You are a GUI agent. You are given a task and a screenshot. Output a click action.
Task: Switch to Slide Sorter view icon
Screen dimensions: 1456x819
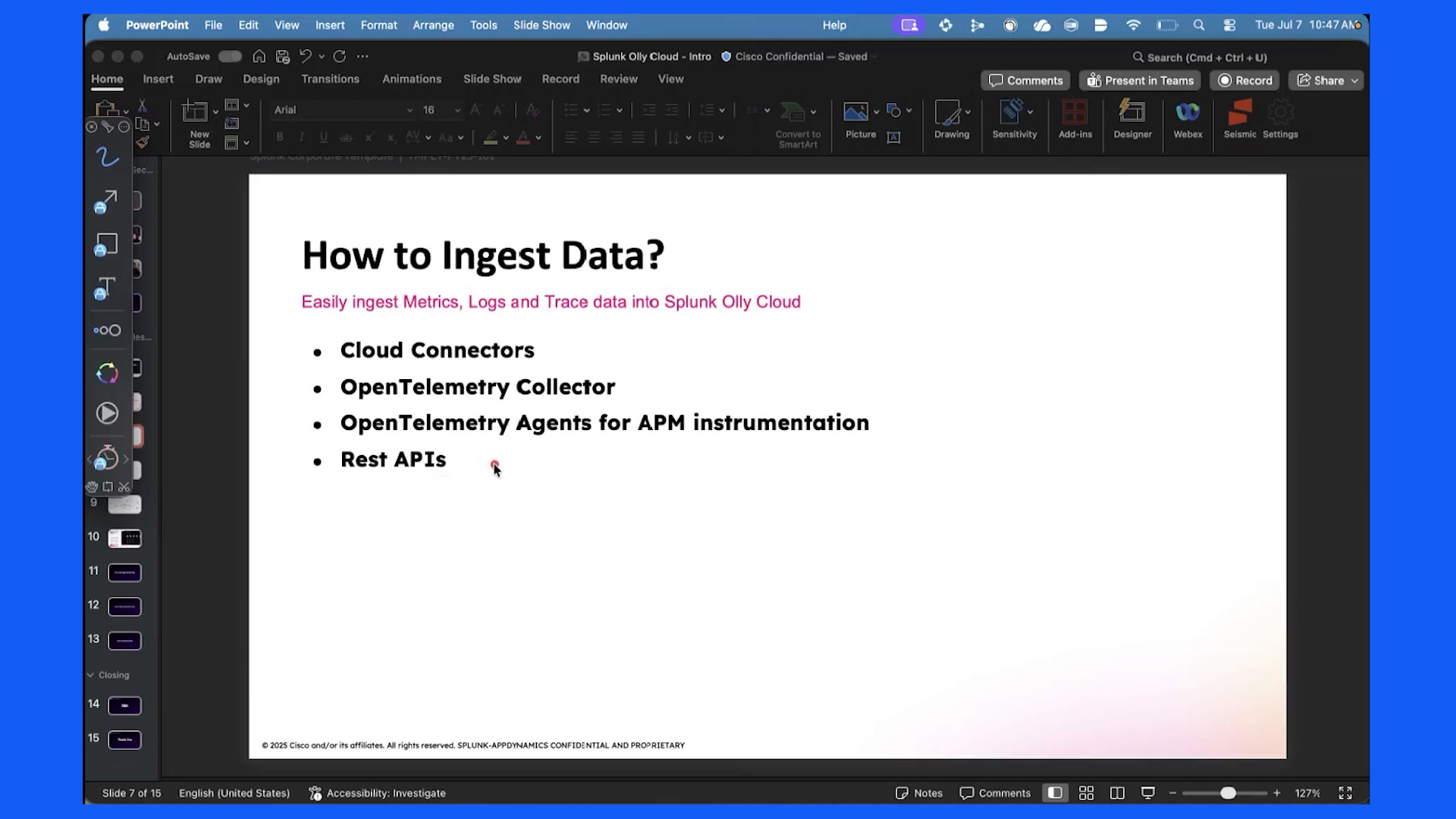coord(1086,793)
